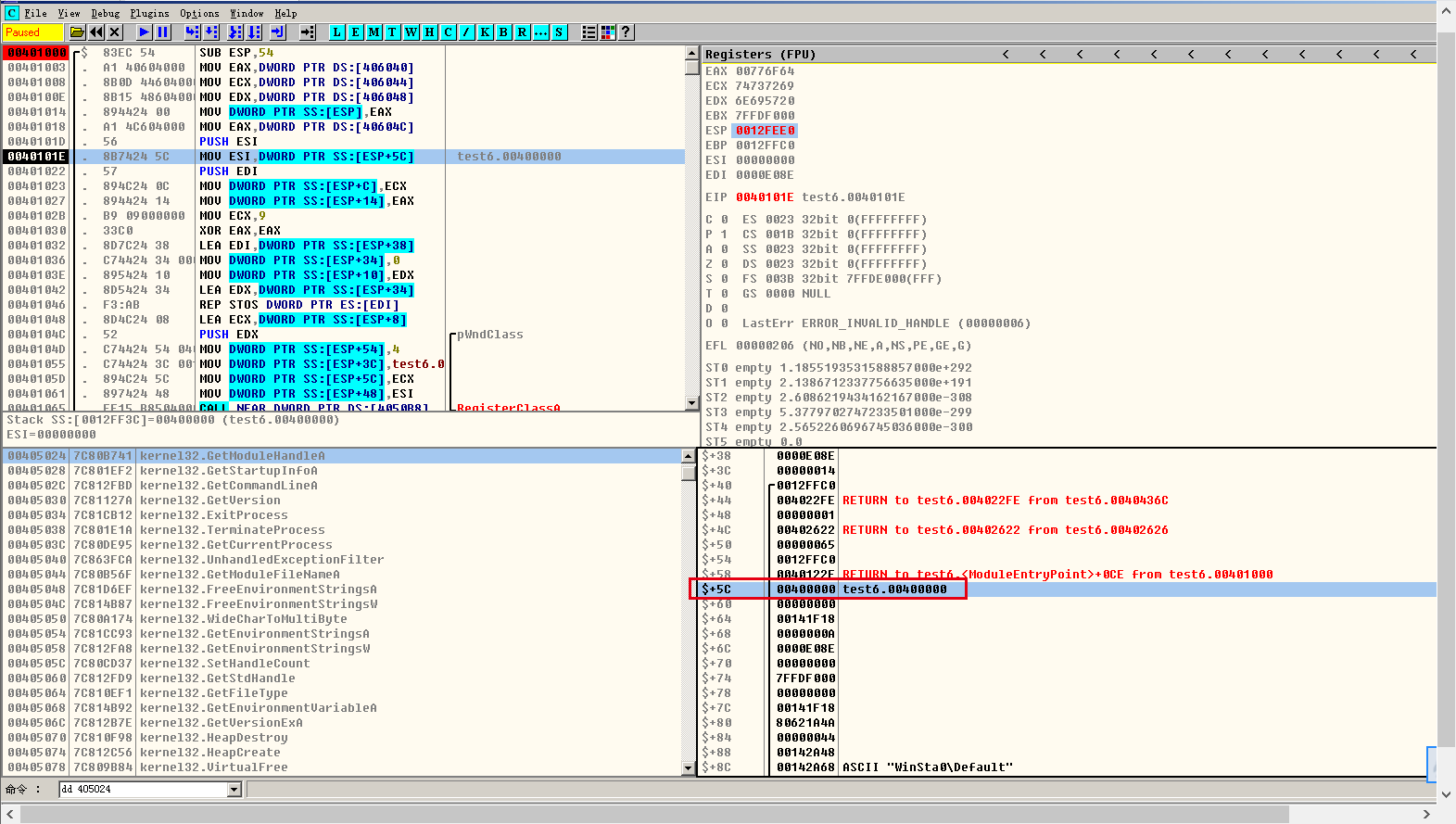Click the ESP register value 0012FEE0
Image resolution: width=1456 pixels, height=824 pixels.
pos(765,131)
